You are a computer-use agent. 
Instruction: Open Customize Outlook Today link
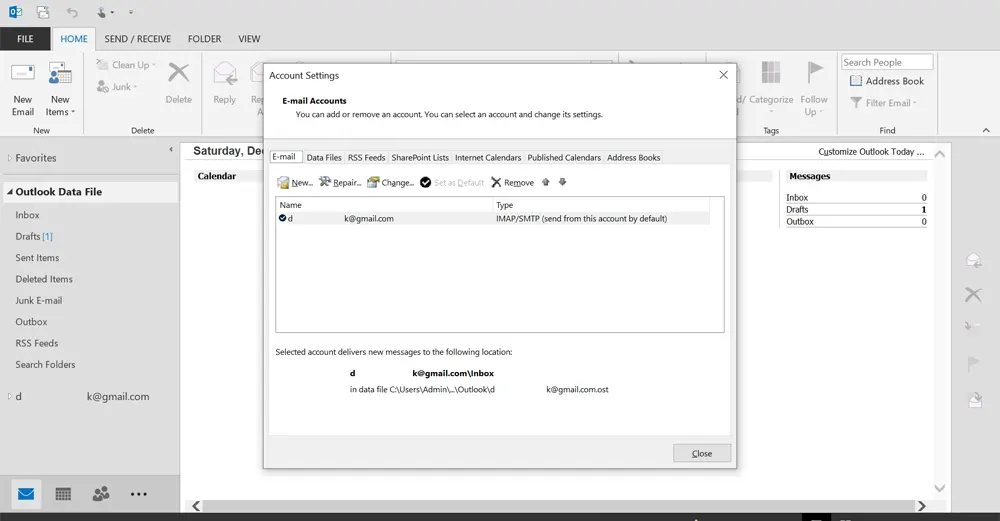pyautogui.click(x=871, y=152)
